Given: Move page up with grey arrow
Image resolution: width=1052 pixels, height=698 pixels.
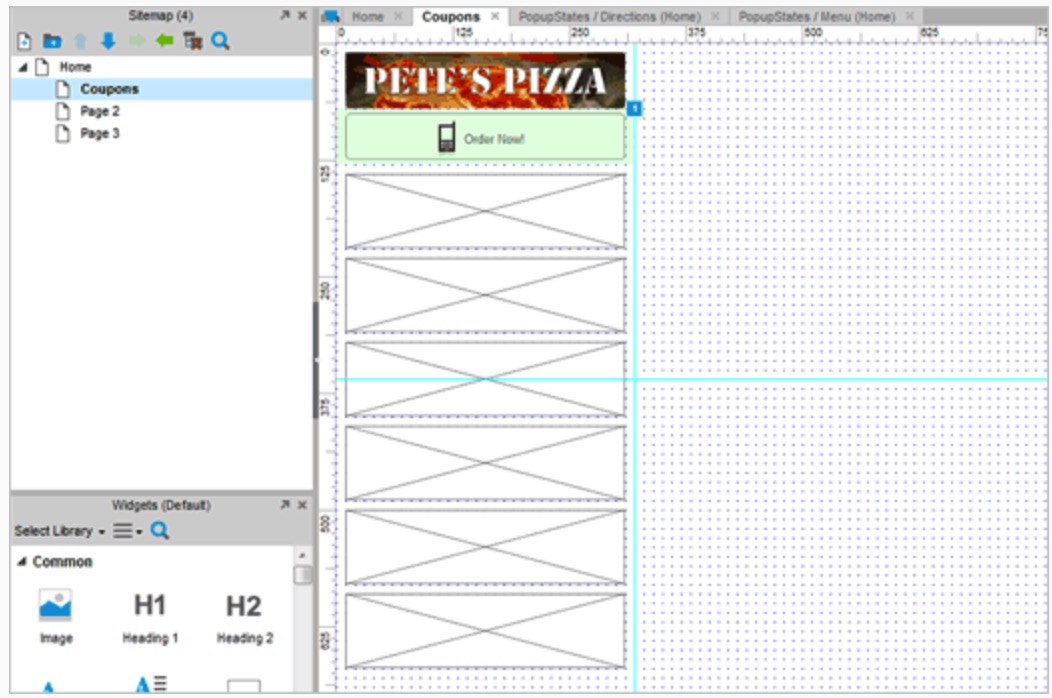Looking at the screenshot, I should (x=81, y=42).
